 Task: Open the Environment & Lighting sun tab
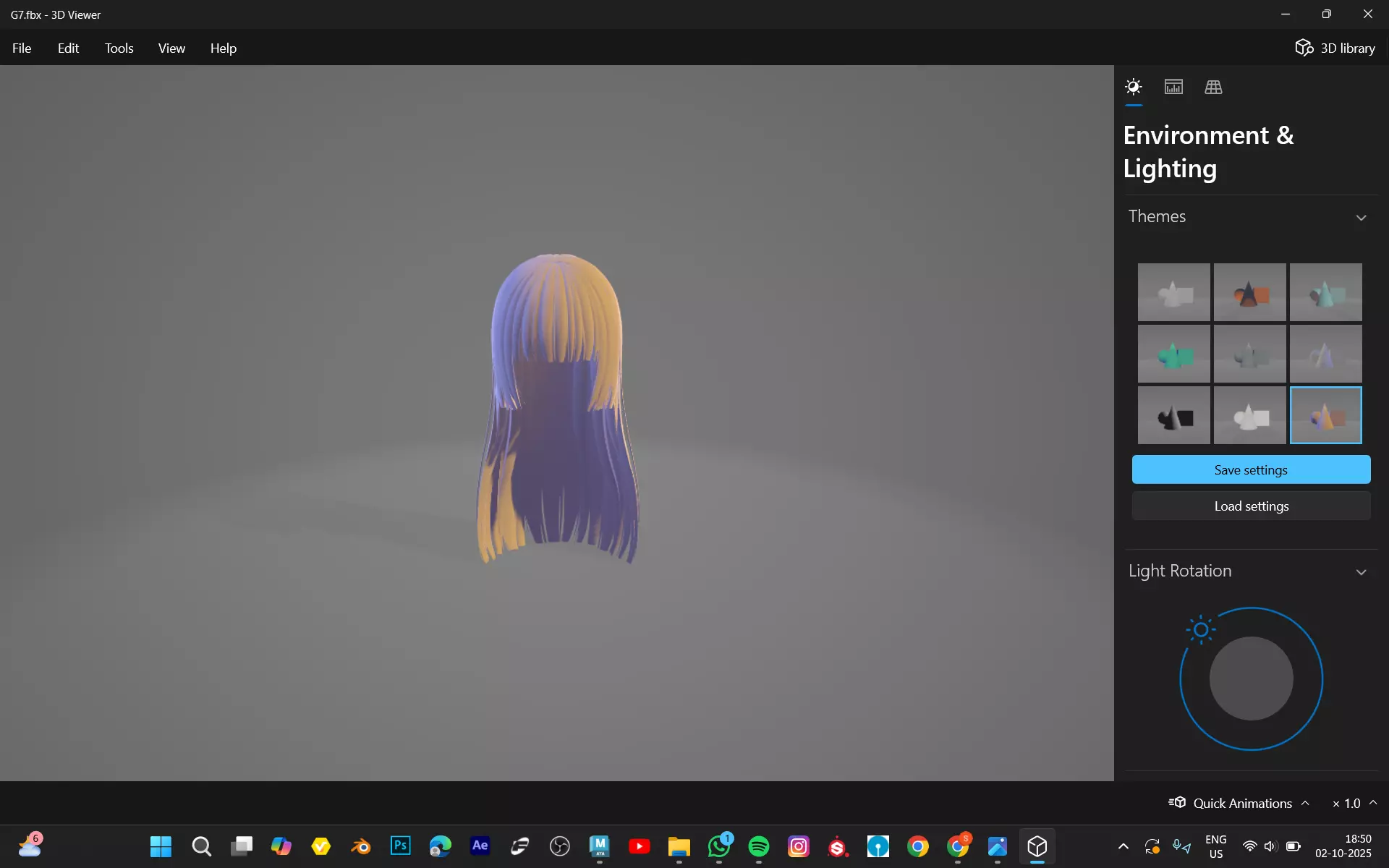[x=1134, y=88]
